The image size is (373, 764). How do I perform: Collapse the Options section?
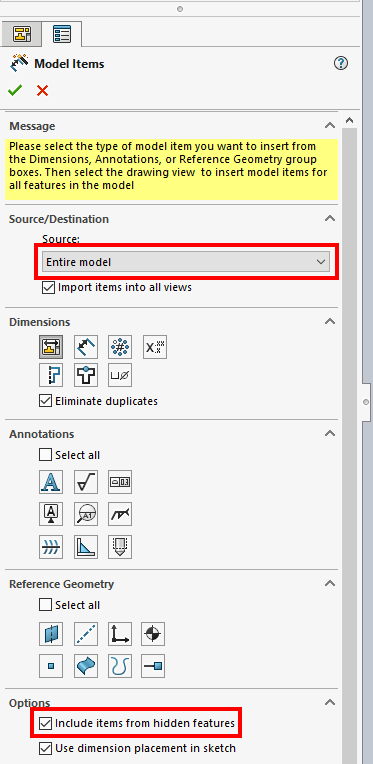pos(330,703)
